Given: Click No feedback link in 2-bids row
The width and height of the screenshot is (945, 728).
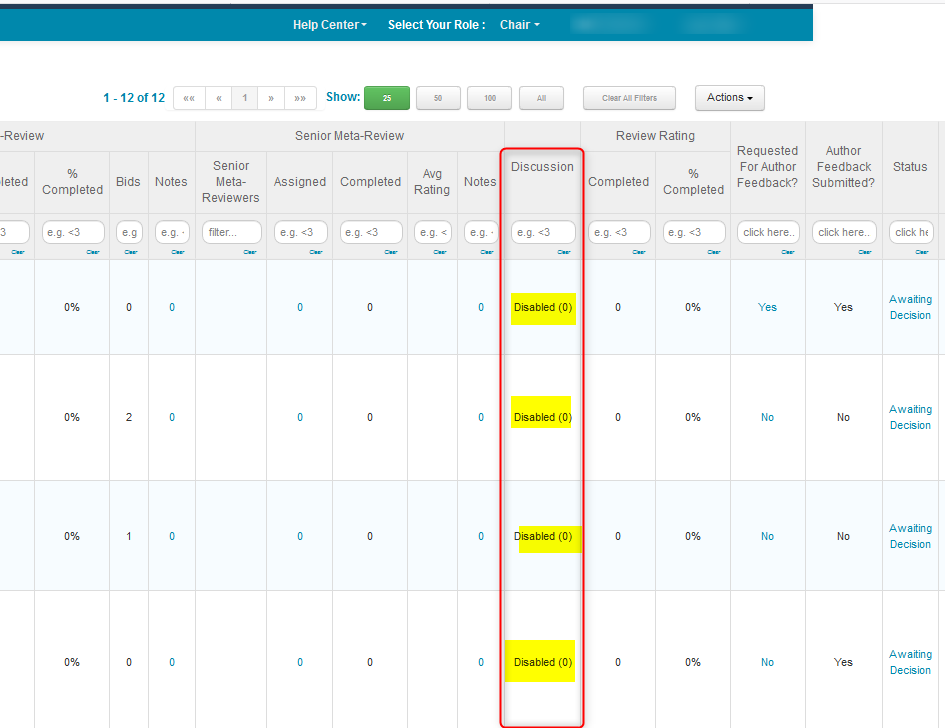Looking at the screenshot, I should [x=767, y=417].
